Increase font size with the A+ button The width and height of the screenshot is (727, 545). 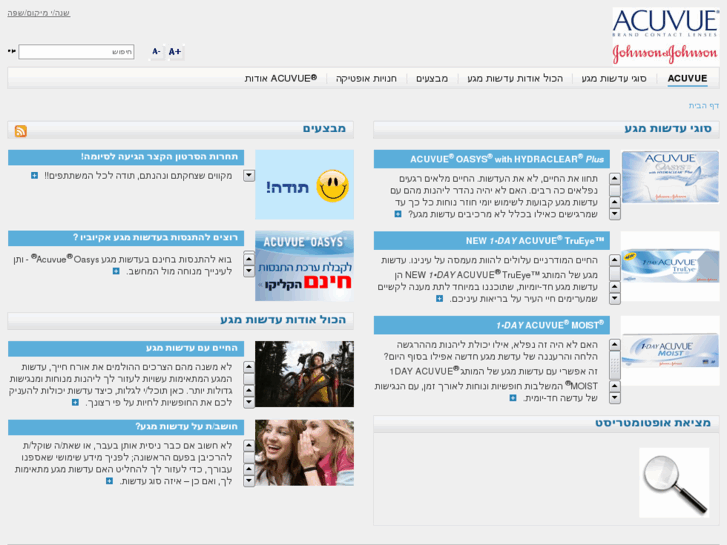(175, 51)
